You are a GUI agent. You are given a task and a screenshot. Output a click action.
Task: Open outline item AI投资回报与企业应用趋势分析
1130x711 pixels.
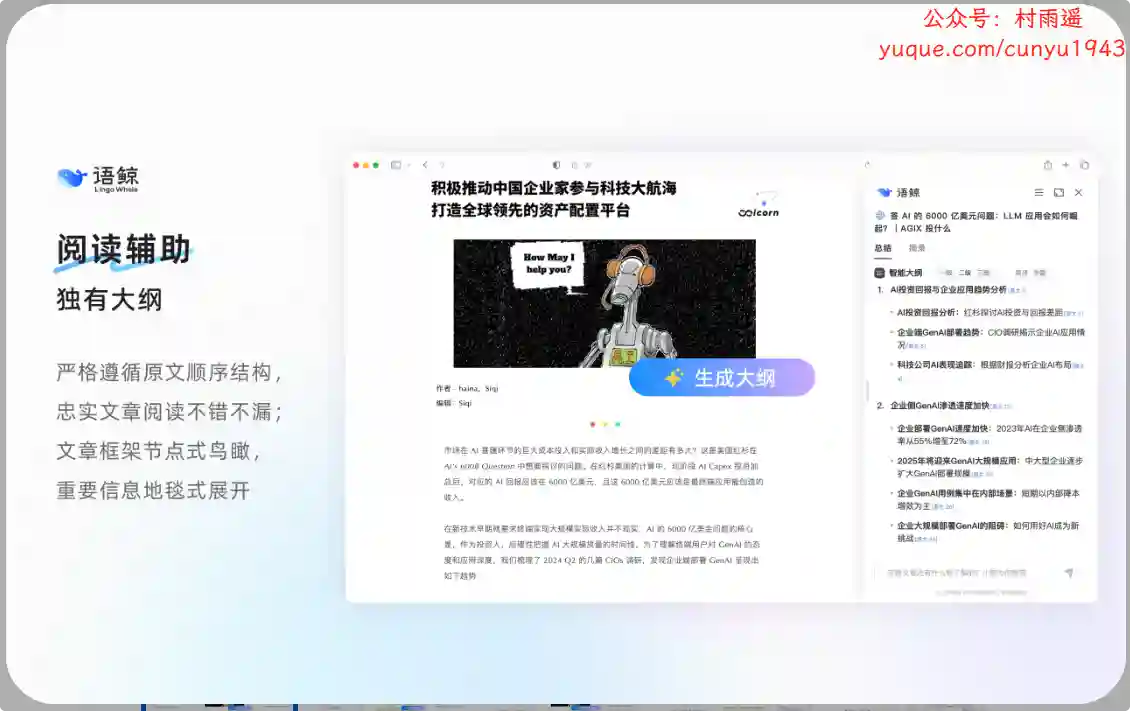948,290
